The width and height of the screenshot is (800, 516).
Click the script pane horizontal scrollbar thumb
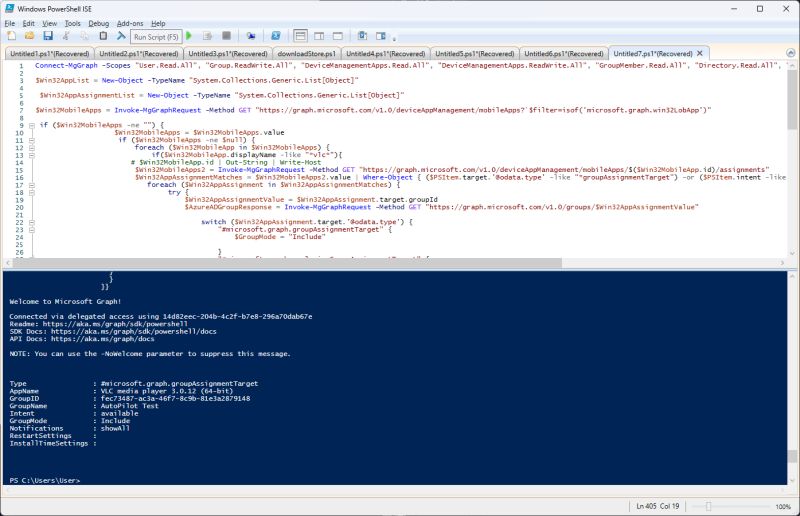click(287, 263)
